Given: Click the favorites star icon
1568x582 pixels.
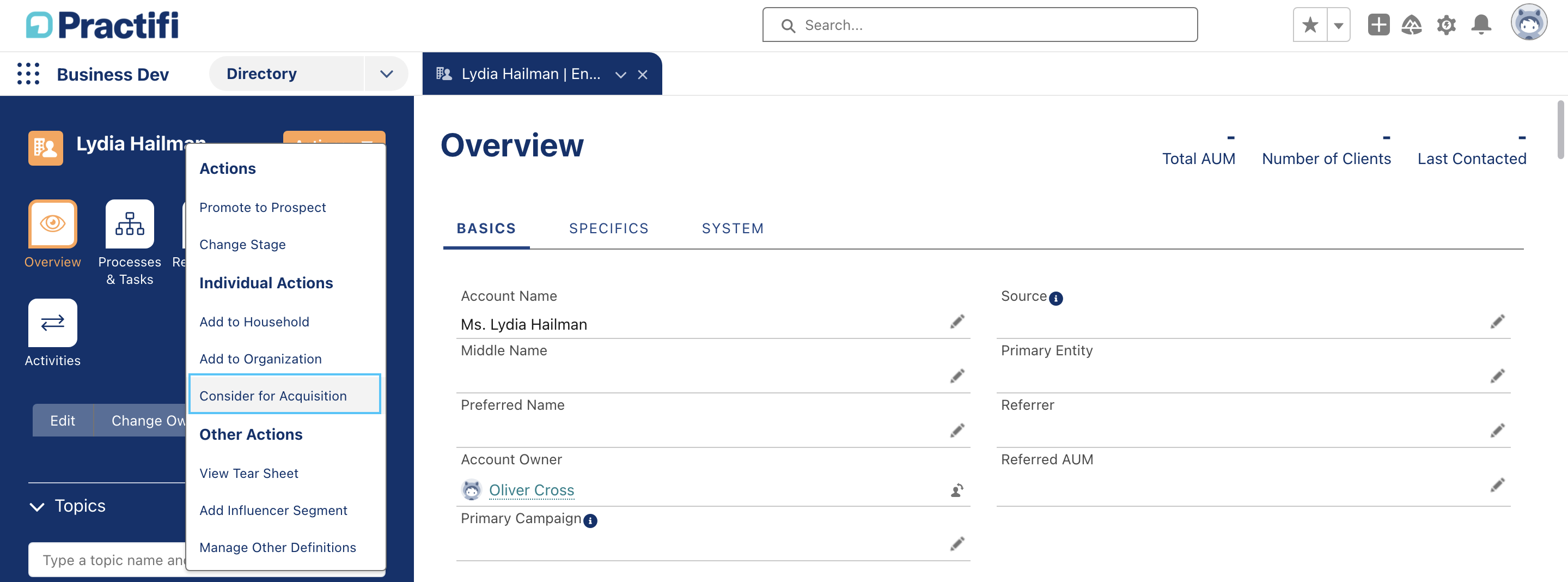Looking at the screenshot, I should [1310, 25].
